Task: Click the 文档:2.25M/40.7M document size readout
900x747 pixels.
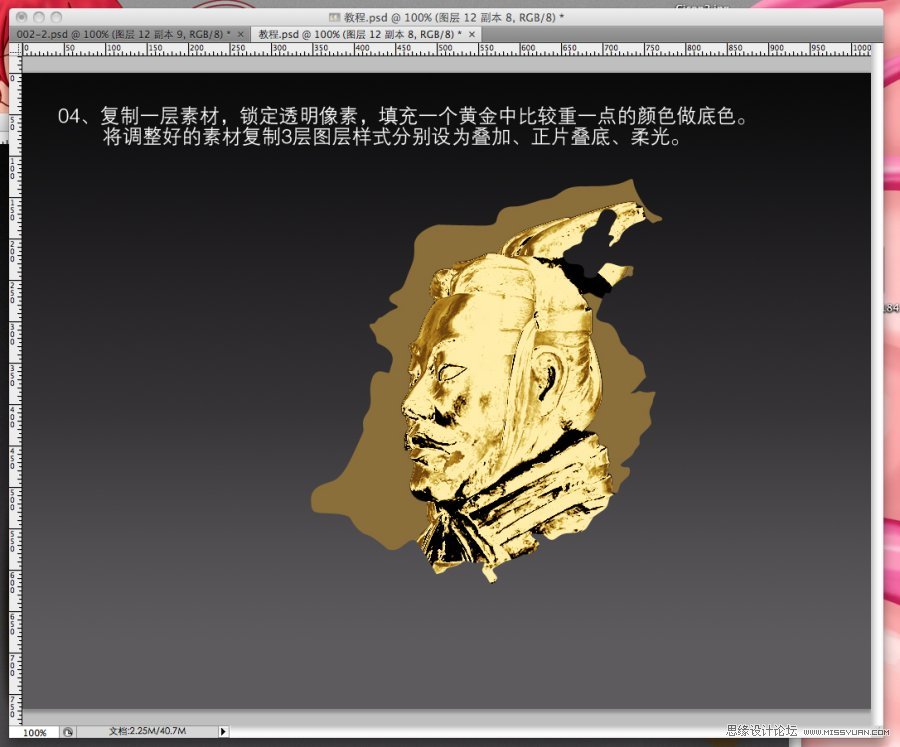Action: click(x=148, y=731)
